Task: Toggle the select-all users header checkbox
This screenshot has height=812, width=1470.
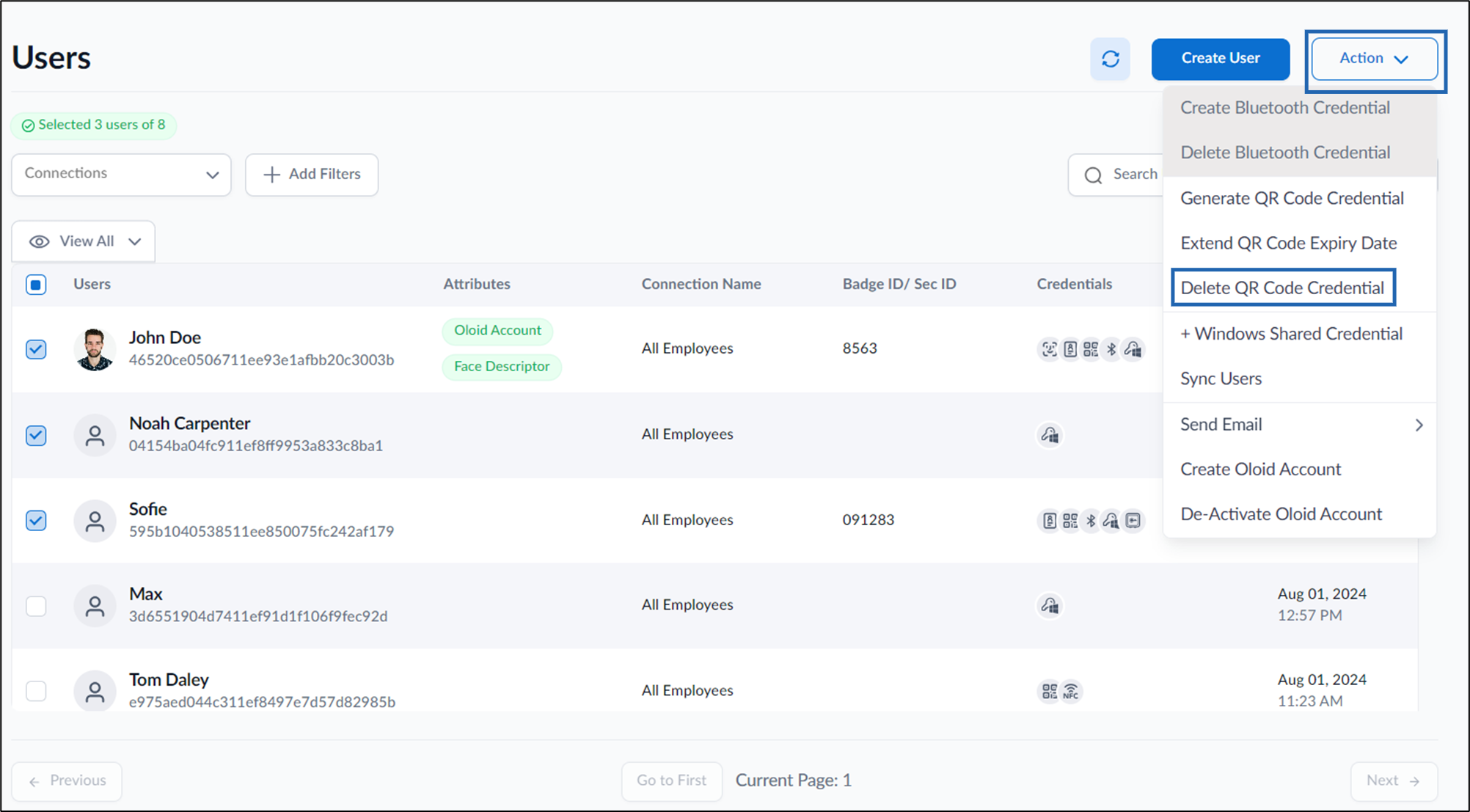Action: click(36, 285)
